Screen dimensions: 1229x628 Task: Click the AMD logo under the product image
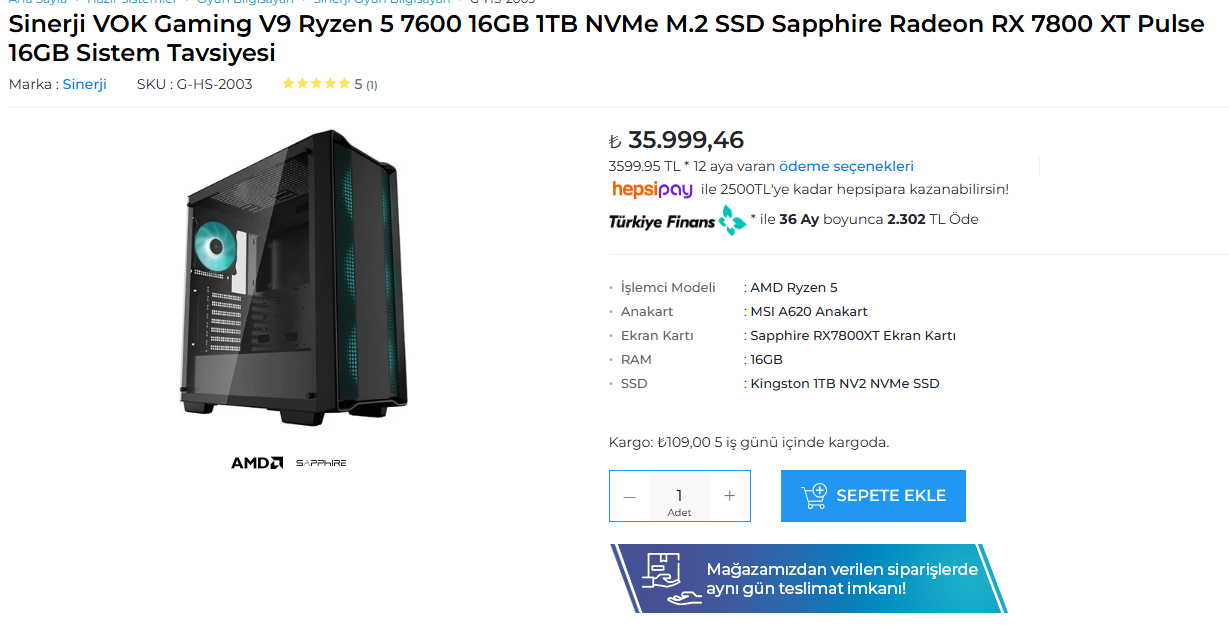click(257, 463)
